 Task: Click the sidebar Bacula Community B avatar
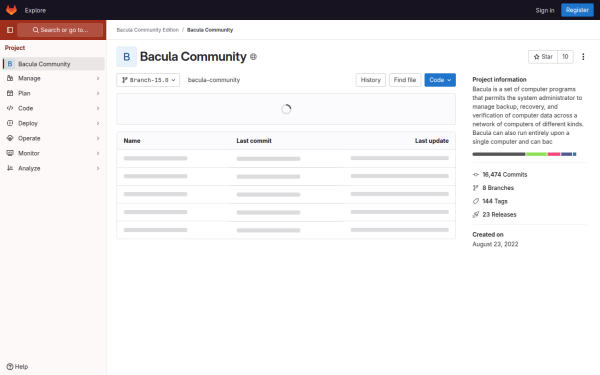[x=10, y=64]
